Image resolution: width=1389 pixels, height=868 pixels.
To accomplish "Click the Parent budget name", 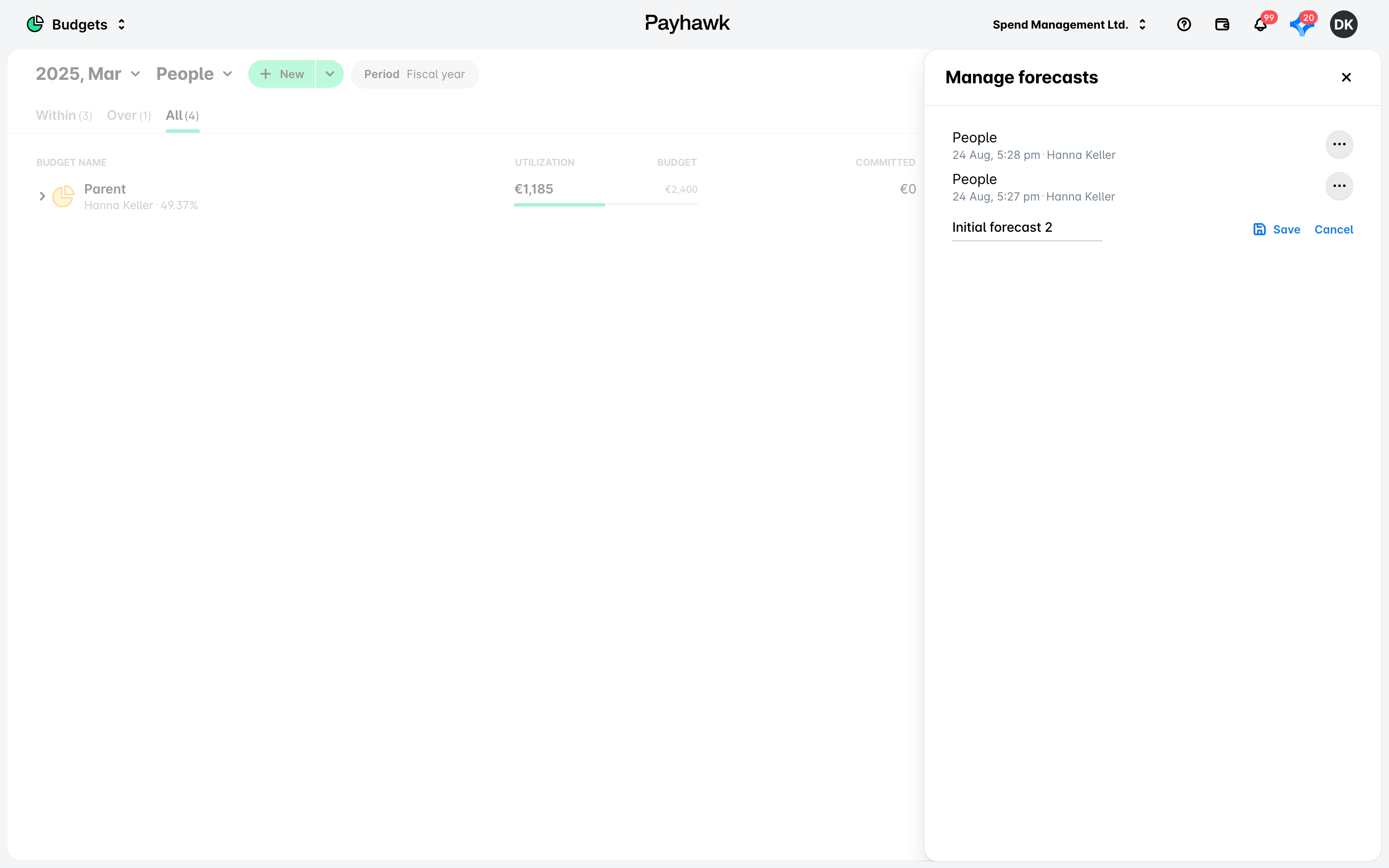I will 105,189.
